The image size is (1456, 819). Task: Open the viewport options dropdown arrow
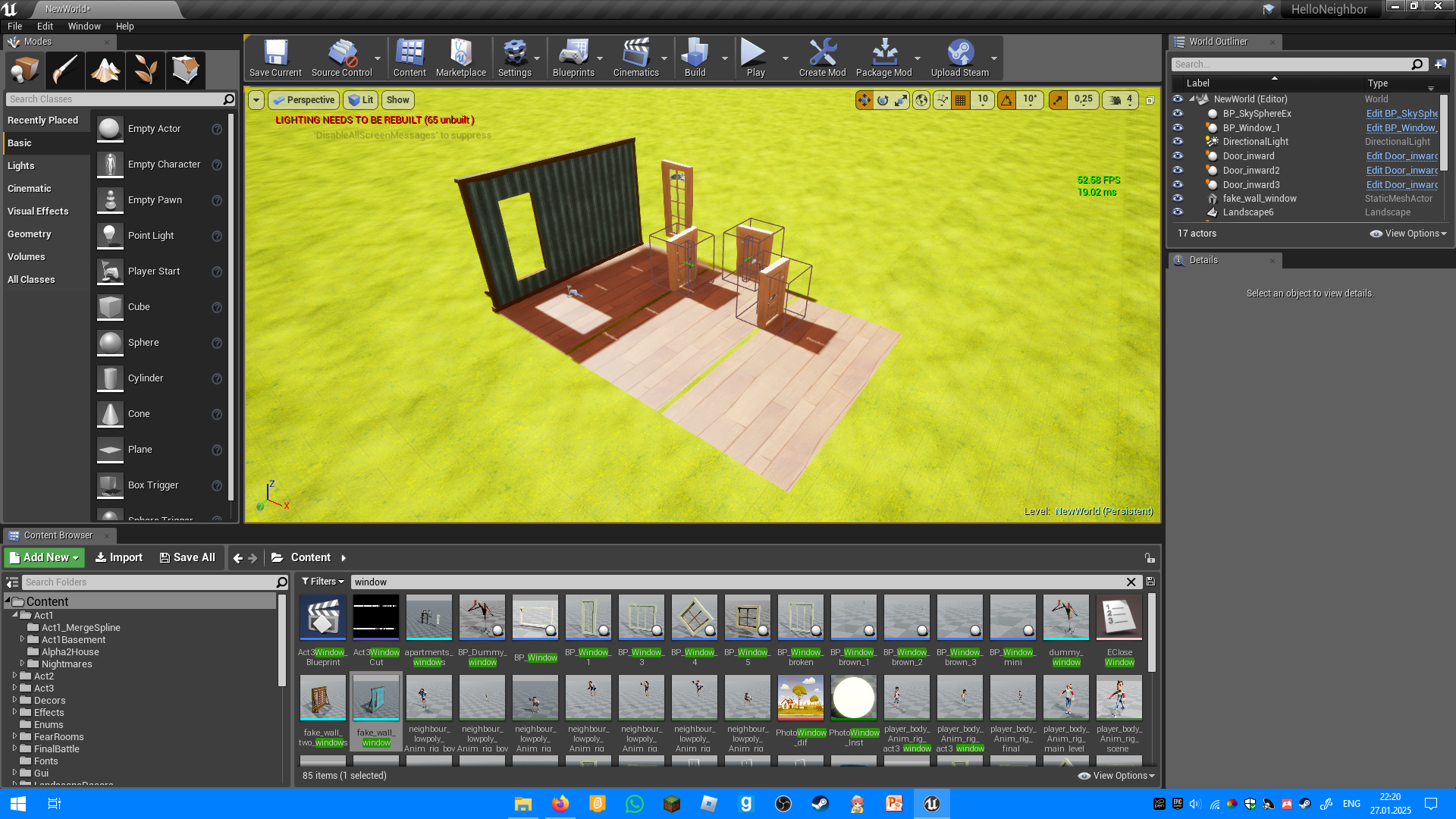(256, 100)
